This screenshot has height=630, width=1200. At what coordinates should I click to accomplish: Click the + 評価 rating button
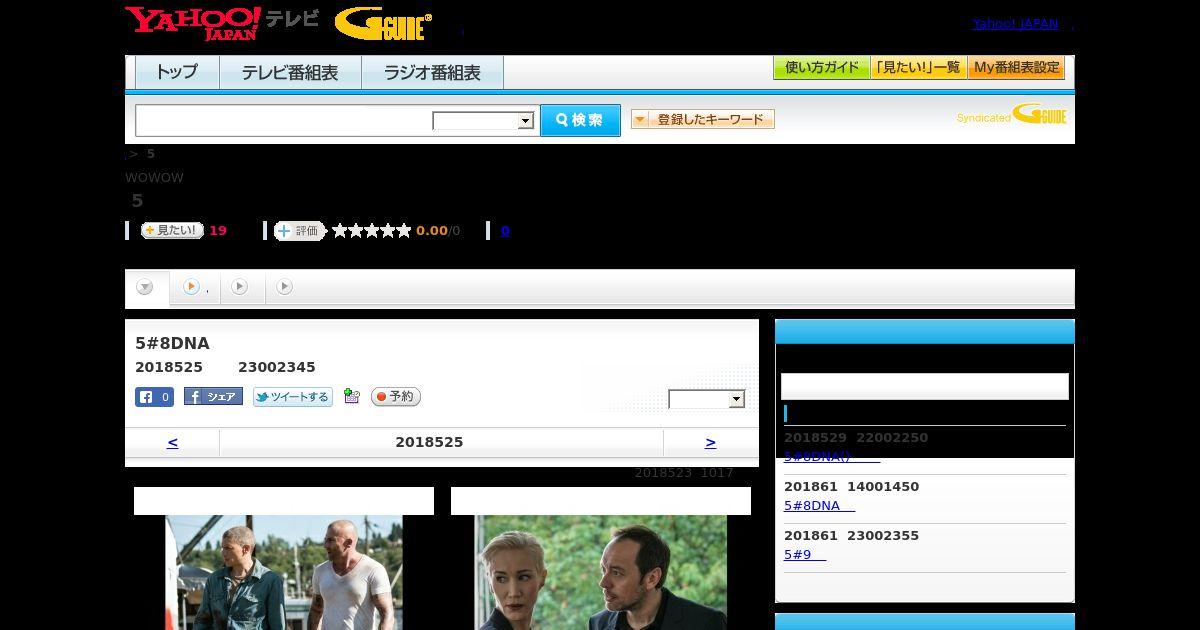click(x=300, y=231)
